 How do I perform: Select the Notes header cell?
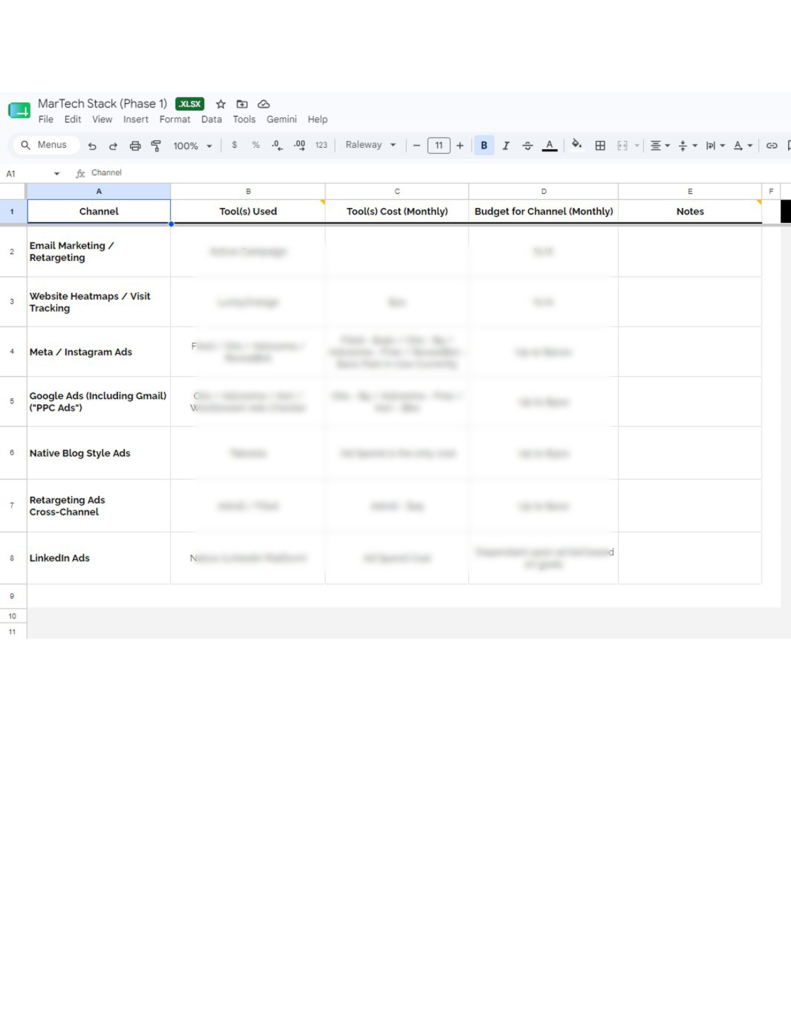(690, 212)
